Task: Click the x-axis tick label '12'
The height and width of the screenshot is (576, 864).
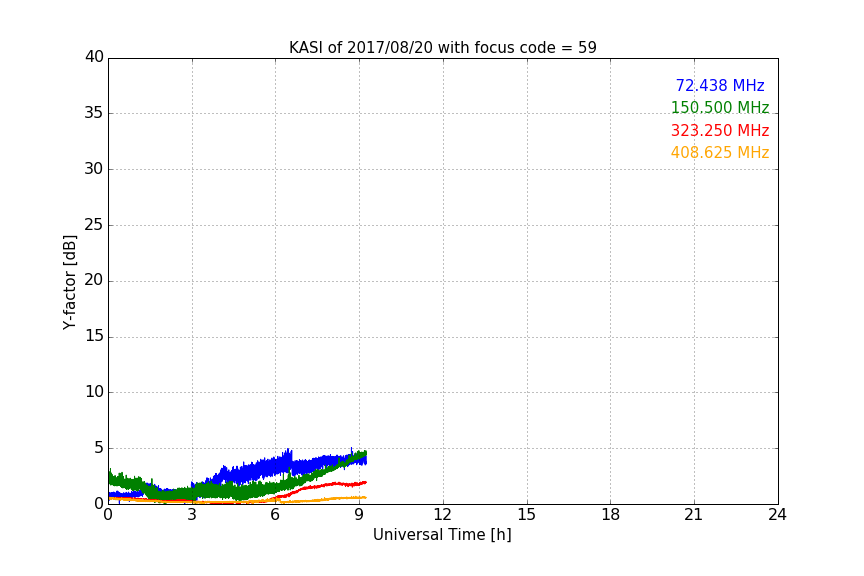Action: click(443, 515)
